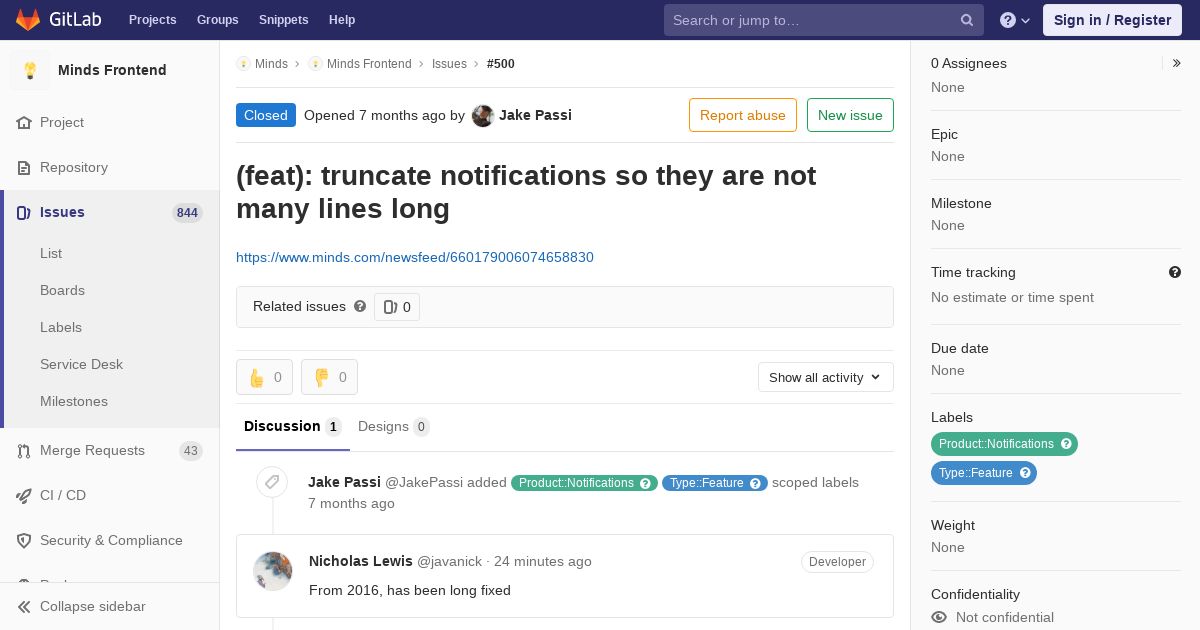Click the Issues icon in sidebar
Image resolution: width=1200 pixels, height=630 pixels.
click(24, 212)
